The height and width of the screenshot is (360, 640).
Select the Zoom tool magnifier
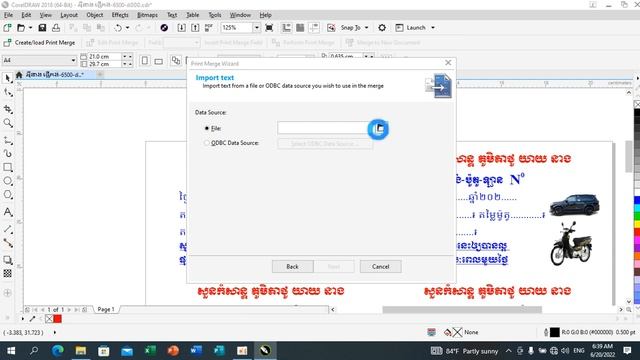tap(8, 123)
